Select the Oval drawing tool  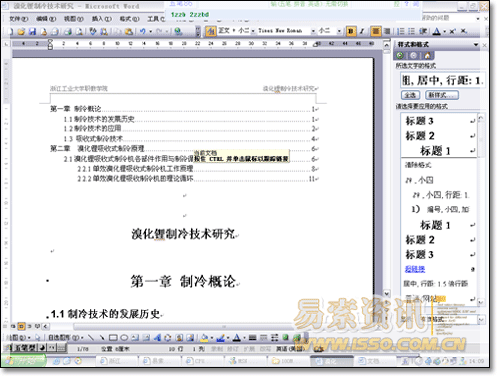[x=124, y=338]
